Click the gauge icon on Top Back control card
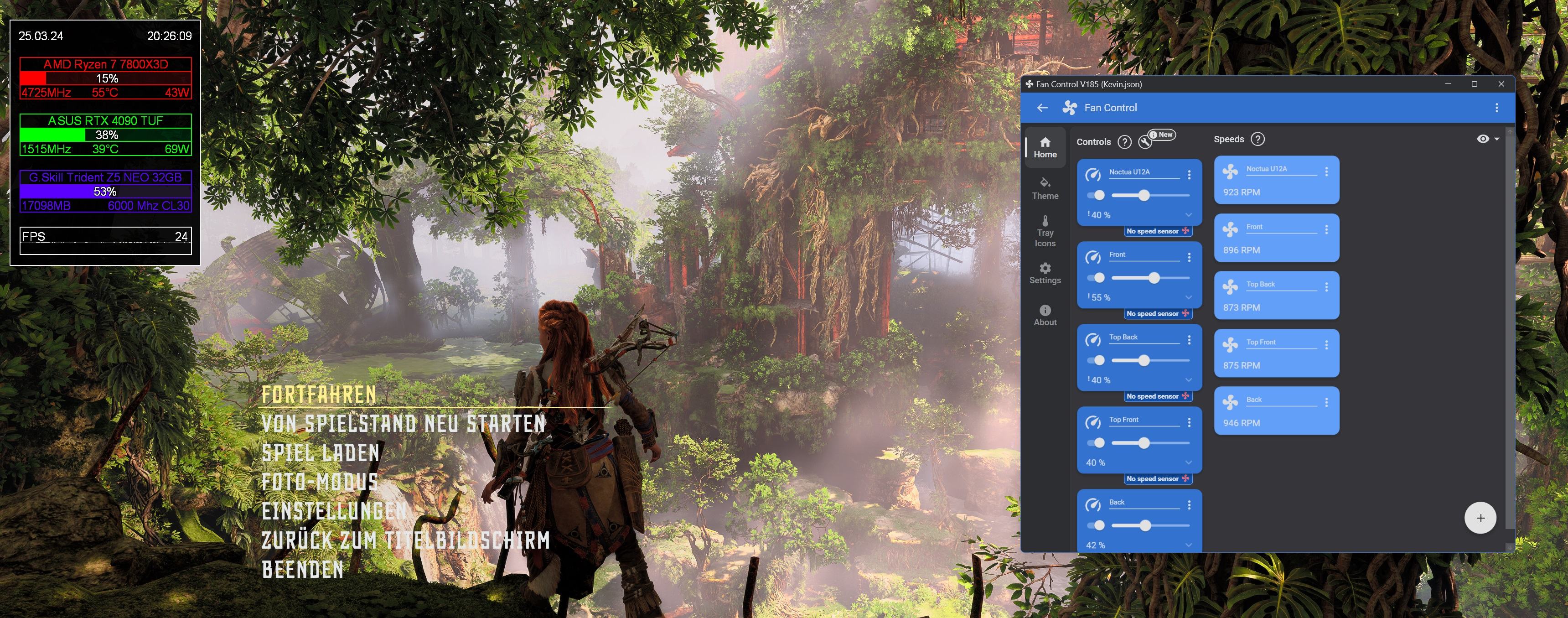The width and height of the screenshot is (1568, 618). pyautogui.click(x=1093, y=340)
